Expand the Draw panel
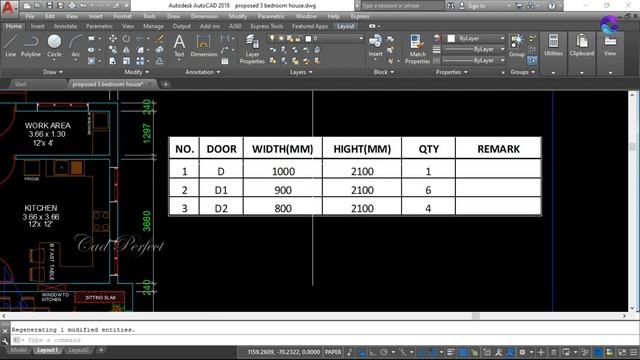The height and width of the screenshot is (360, 640). 53,72
